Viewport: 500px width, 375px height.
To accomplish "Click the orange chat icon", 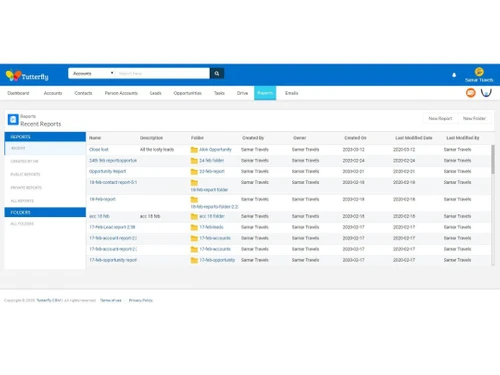I will 471,93.
